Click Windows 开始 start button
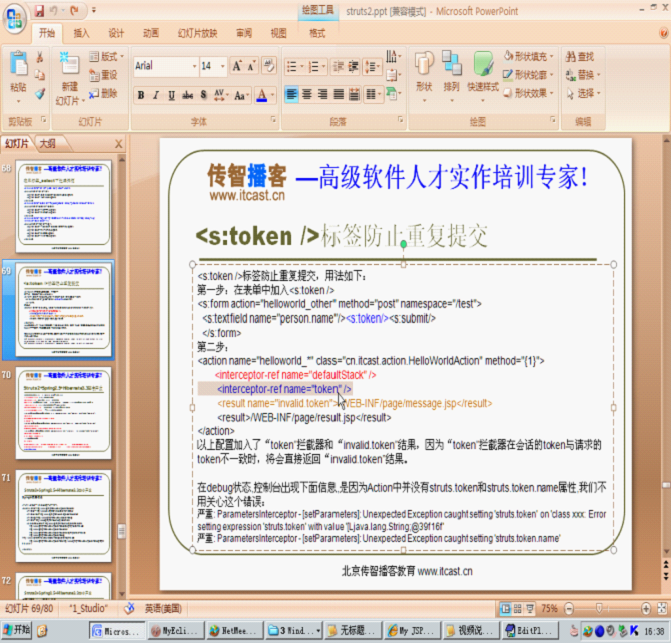This screenshot has width=671, height=643. (16, 630)
